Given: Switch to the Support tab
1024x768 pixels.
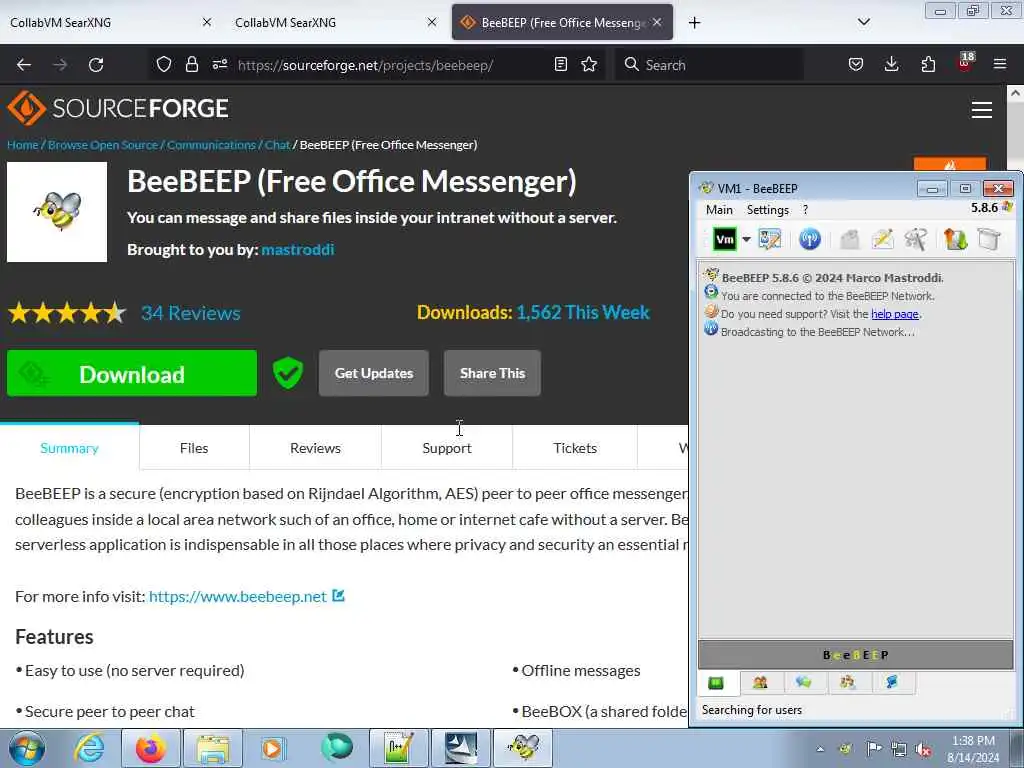Looking at the screenshot, I should click(x=447, y=448).
